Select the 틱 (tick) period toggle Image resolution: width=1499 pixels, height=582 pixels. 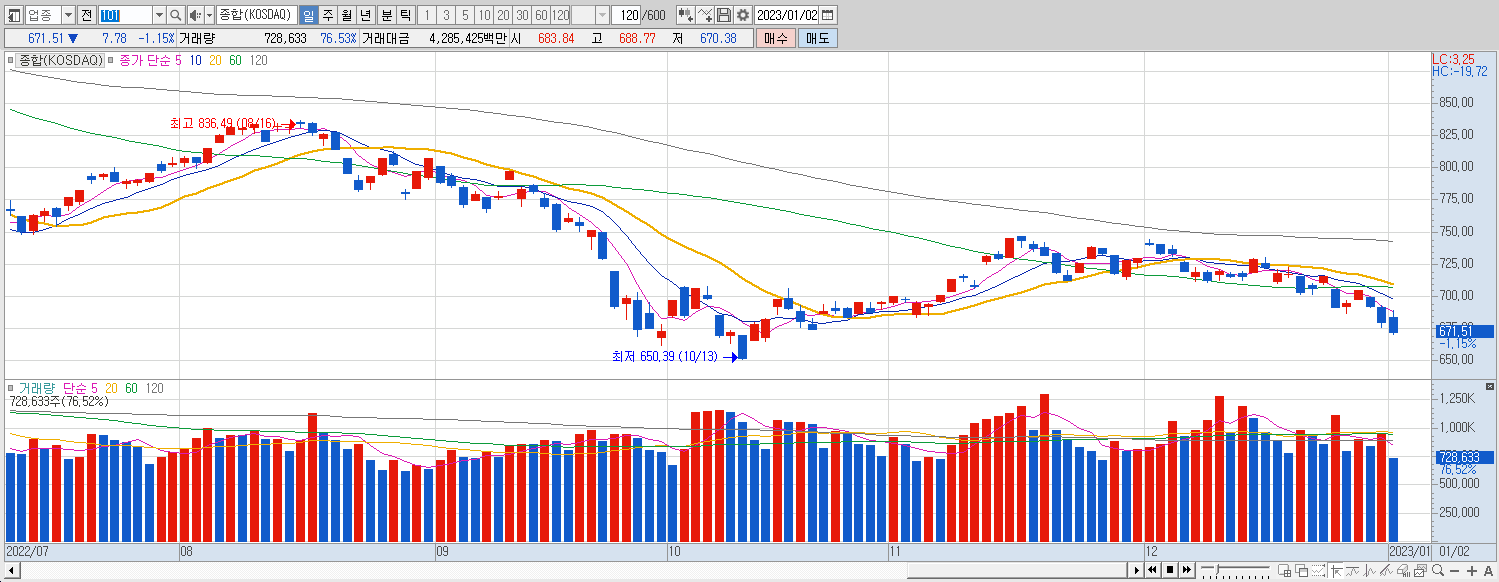click(x=405, y=15)
